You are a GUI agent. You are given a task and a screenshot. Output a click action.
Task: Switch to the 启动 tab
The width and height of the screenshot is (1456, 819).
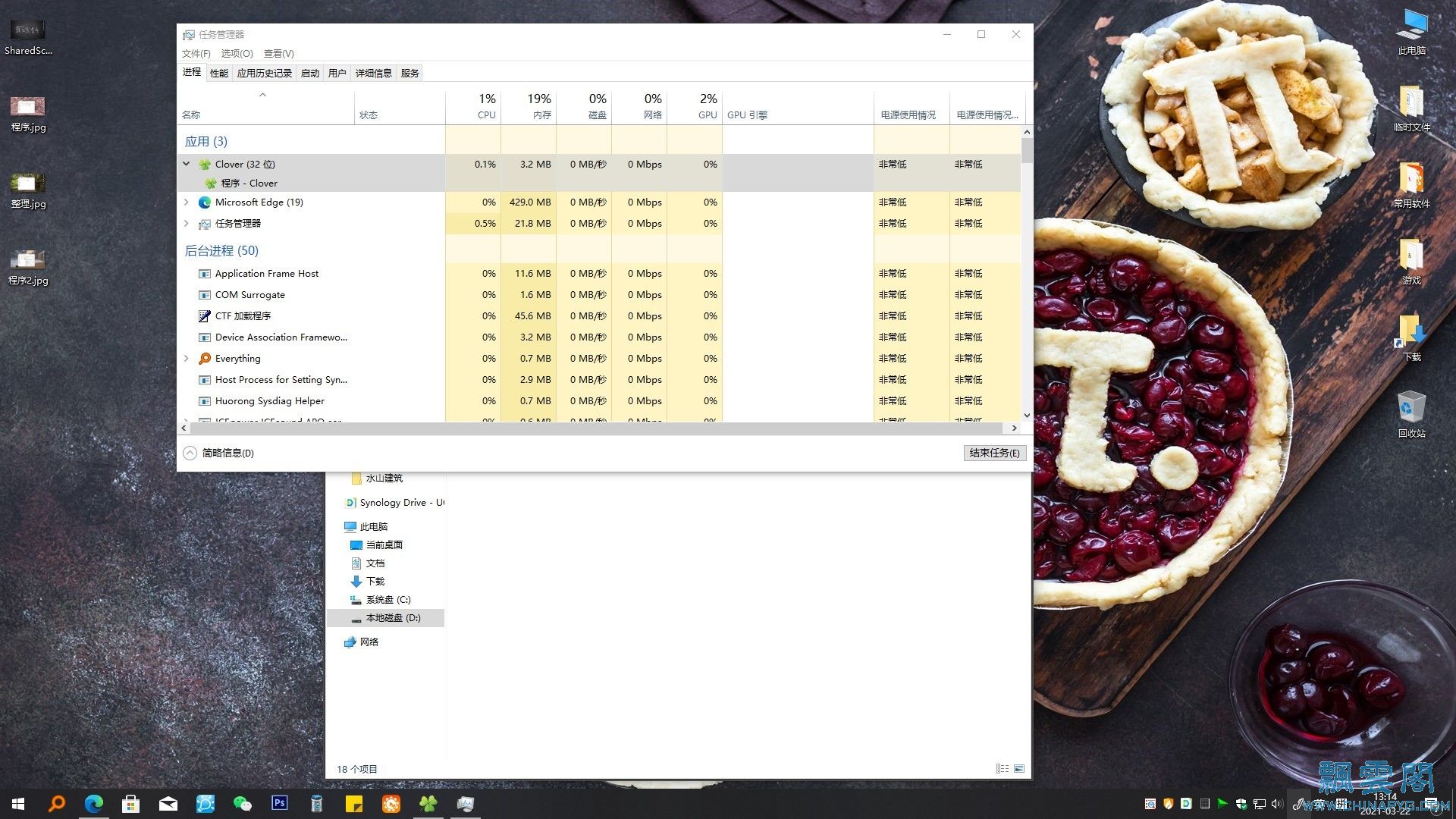point(310,74)
